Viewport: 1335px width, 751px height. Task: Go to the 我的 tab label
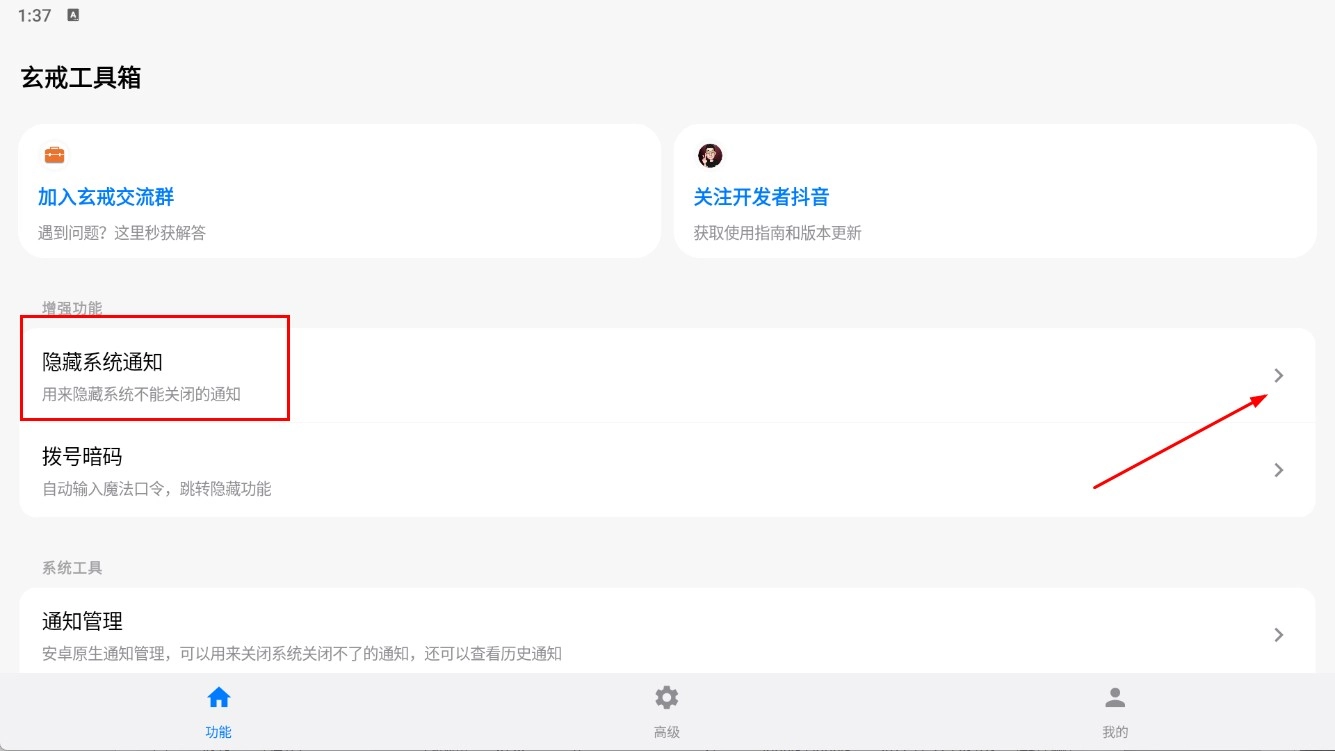[1115, 732]
